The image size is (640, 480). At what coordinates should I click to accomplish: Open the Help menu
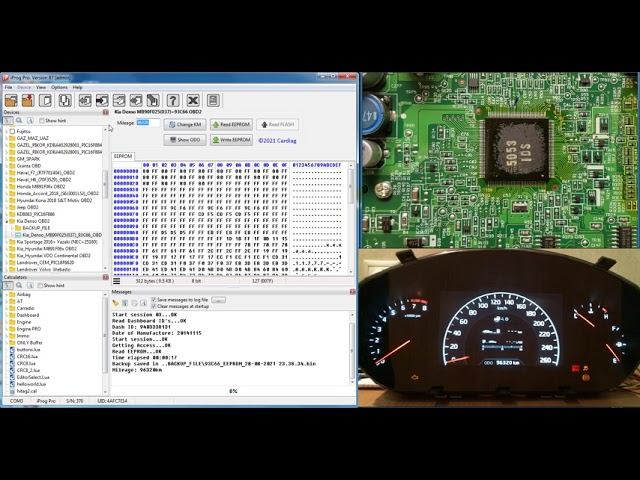click(78, 87)
